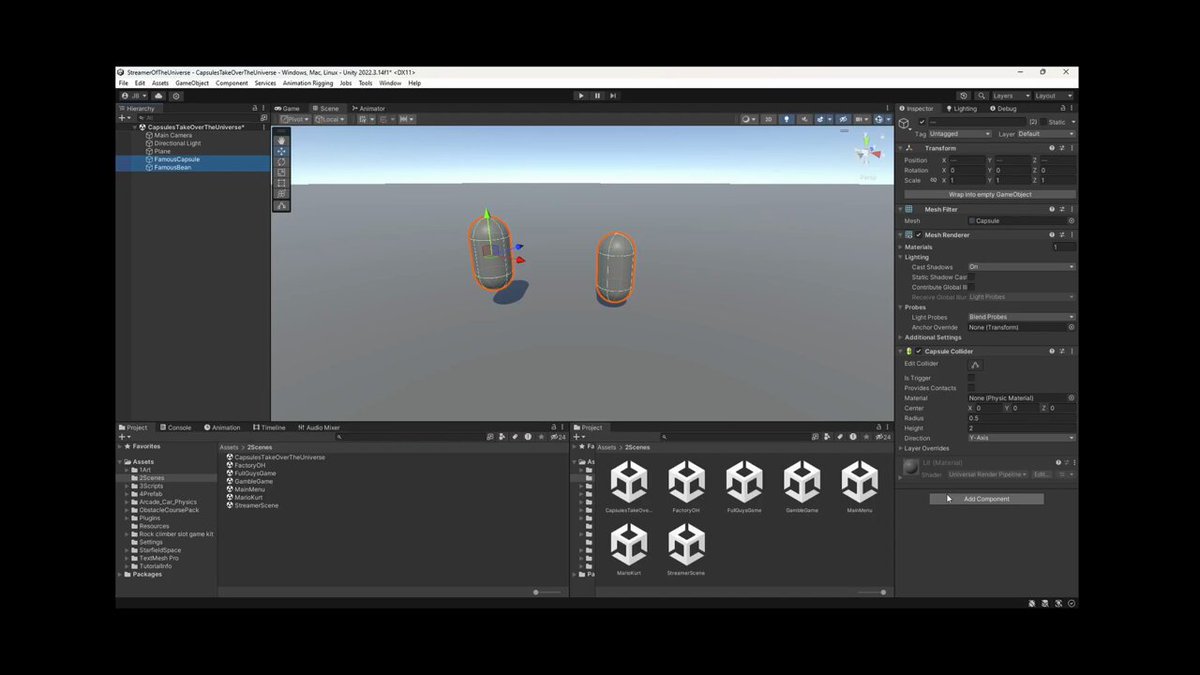Open the GameObject menu

pos(192,83)
